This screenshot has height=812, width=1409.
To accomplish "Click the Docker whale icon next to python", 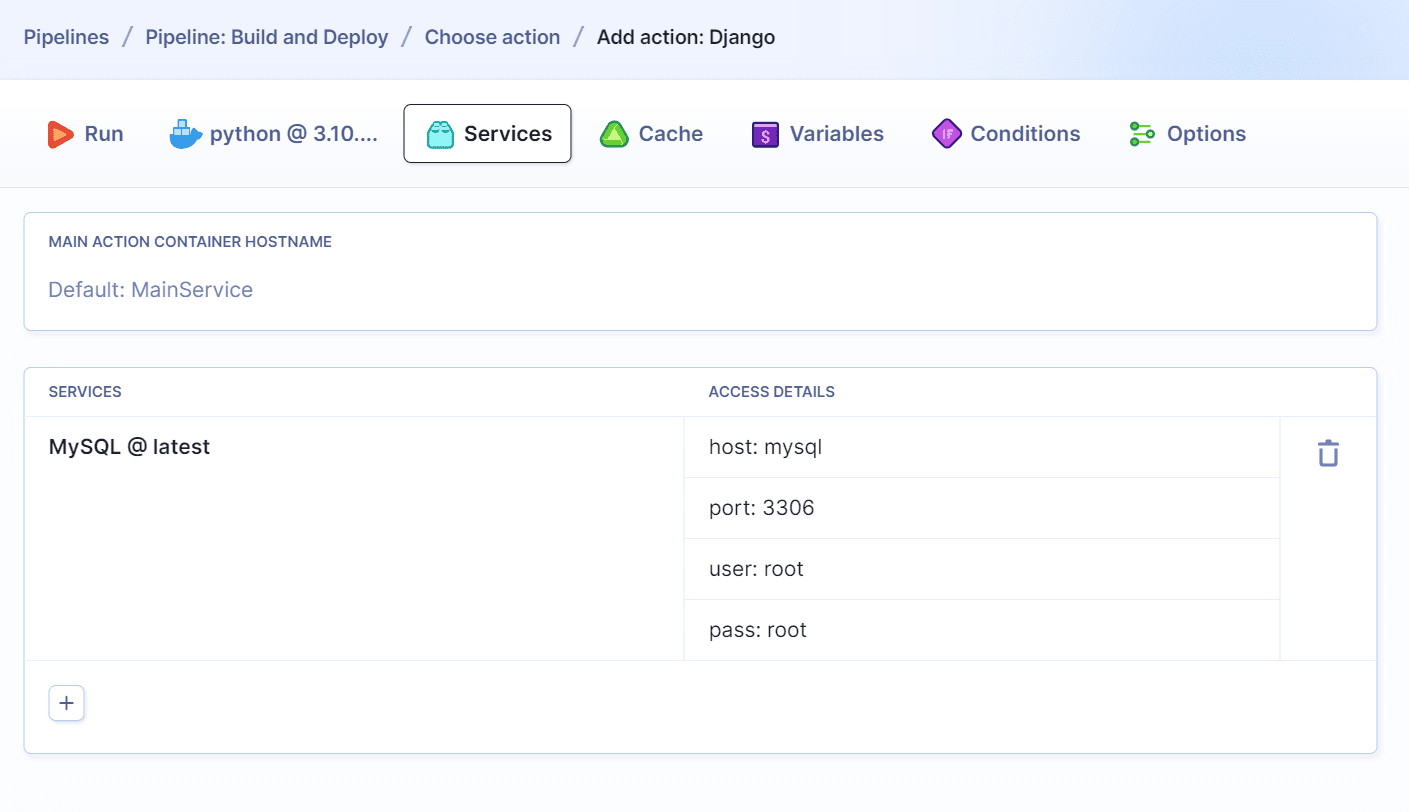I will pos(184,133).
